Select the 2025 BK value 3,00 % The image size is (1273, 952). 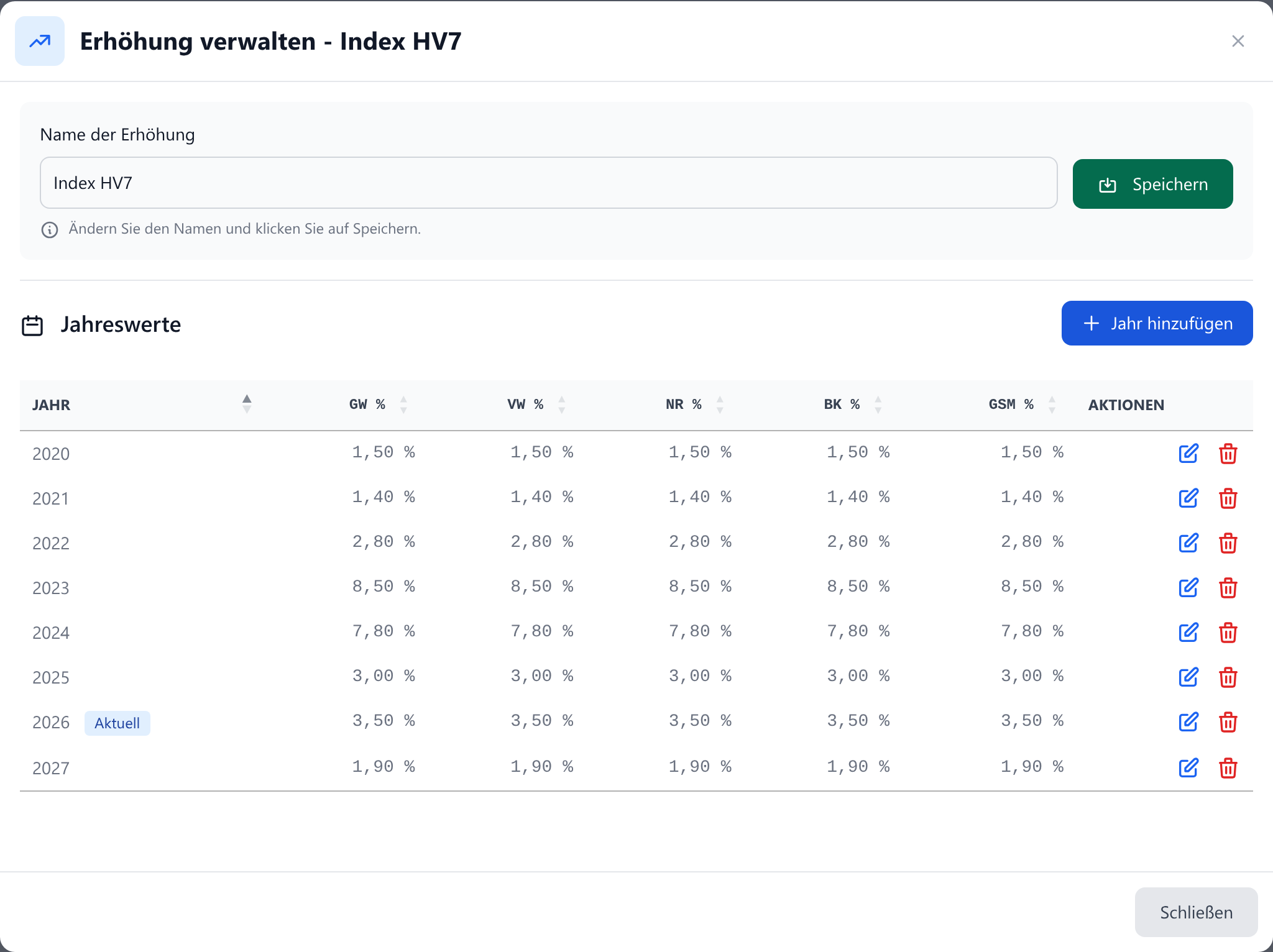858,676
